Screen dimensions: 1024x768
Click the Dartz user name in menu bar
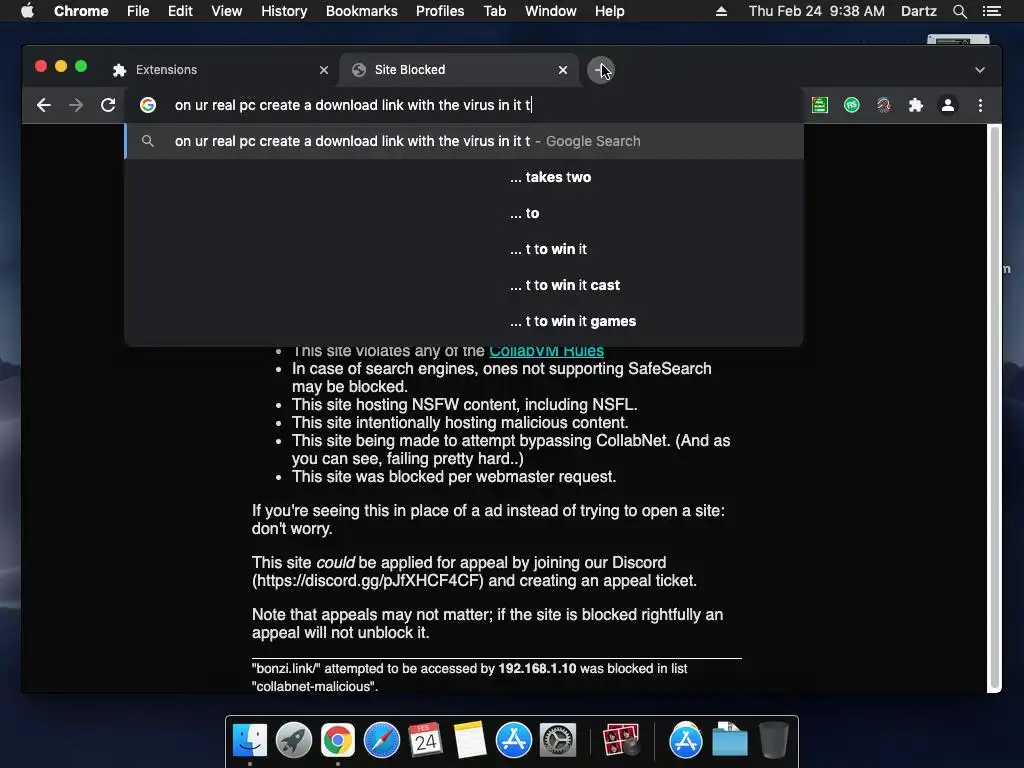click(x=918, y=11)
